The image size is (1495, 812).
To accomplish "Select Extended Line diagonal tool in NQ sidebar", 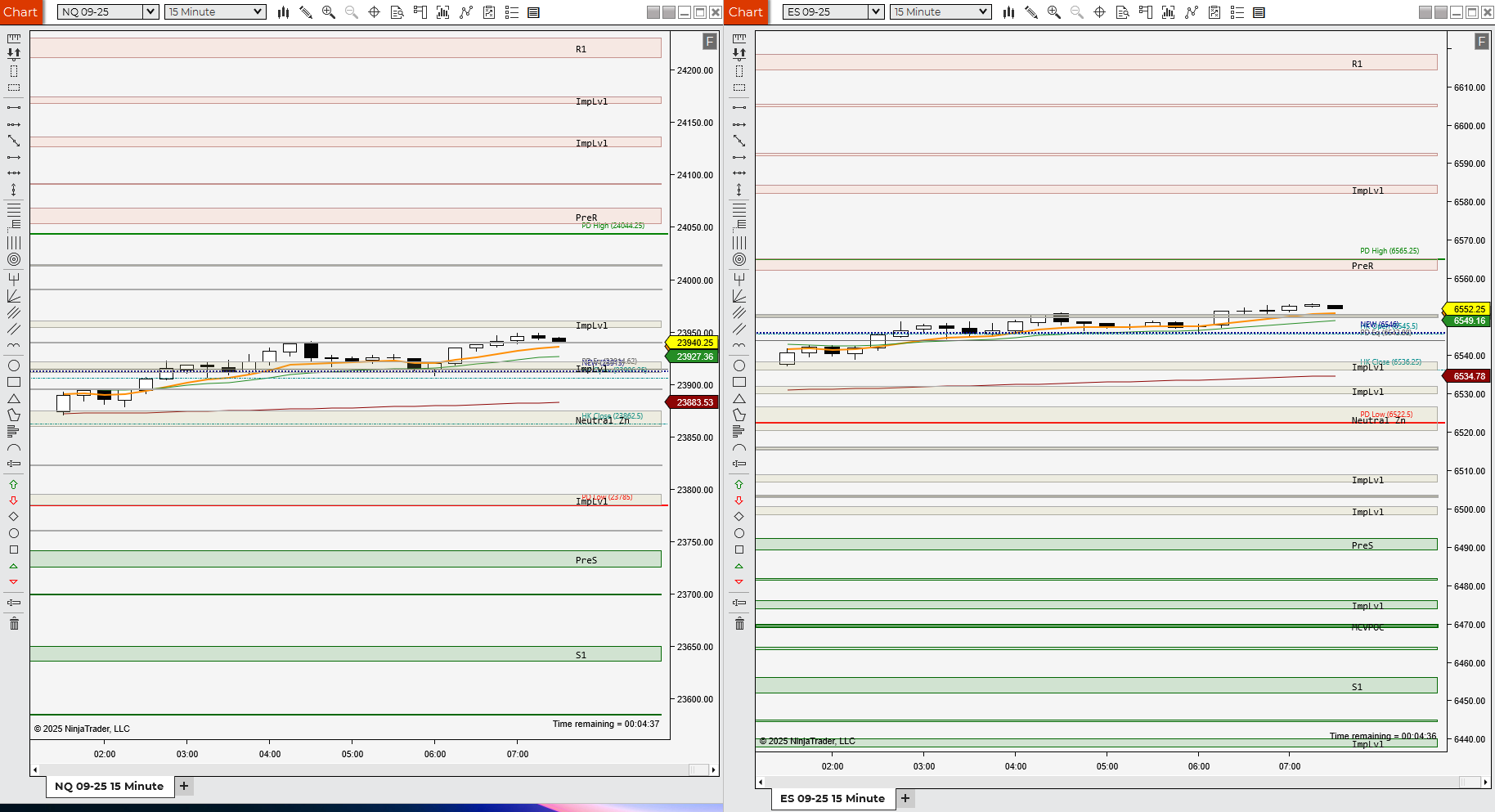I will tap(14, 141).
